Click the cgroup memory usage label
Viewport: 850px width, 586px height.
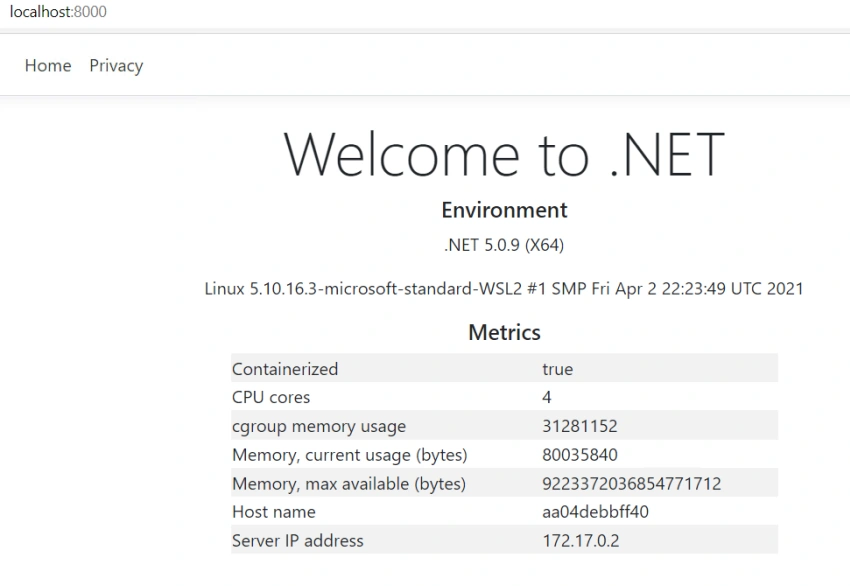point(319,427)
